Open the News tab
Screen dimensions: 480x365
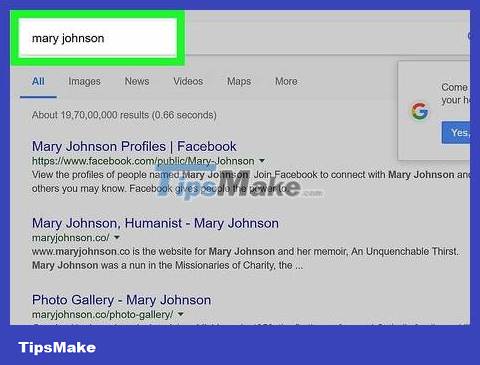click(137, 81)
